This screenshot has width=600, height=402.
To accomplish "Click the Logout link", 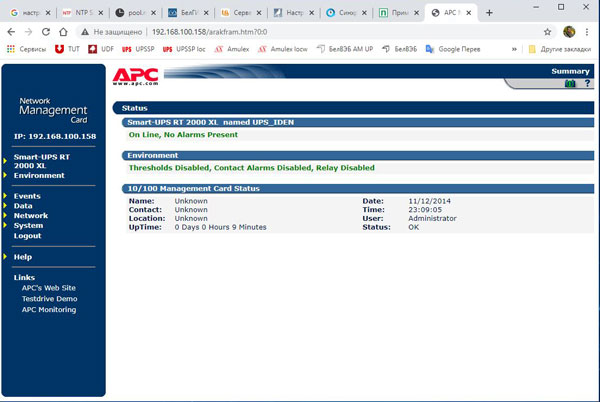I will 28,235.
